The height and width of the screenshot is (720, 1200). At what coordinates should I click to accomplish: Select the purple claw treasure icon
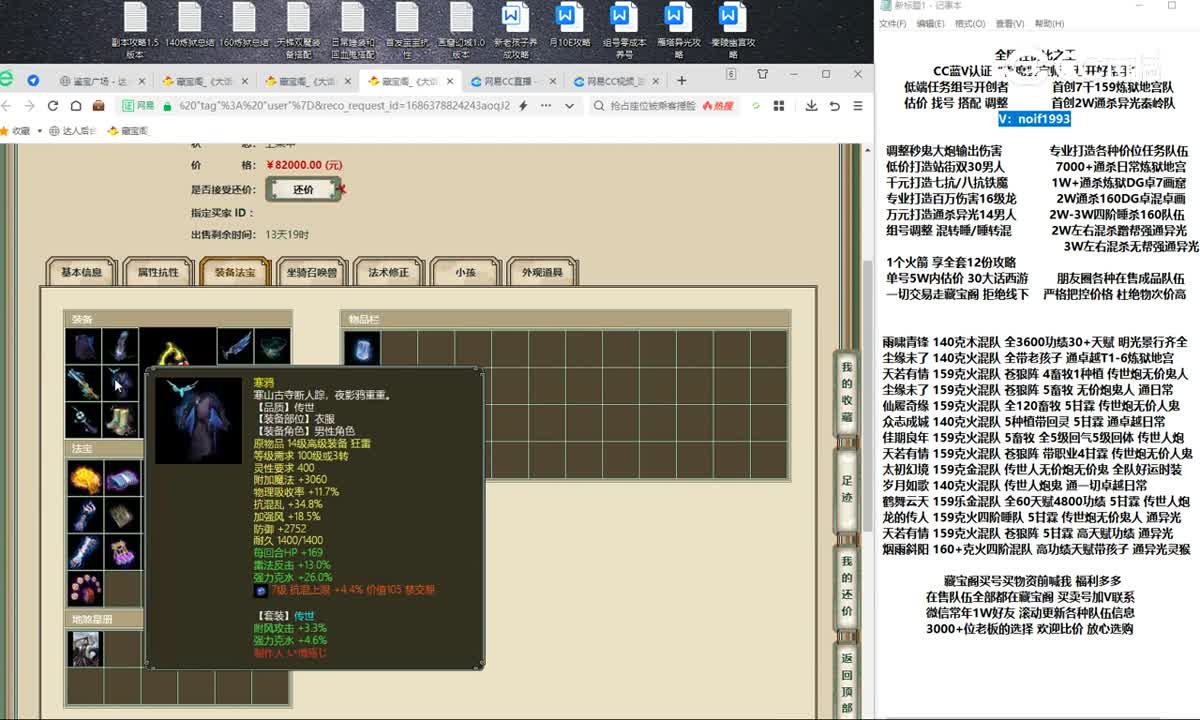(x=121, y=552)
